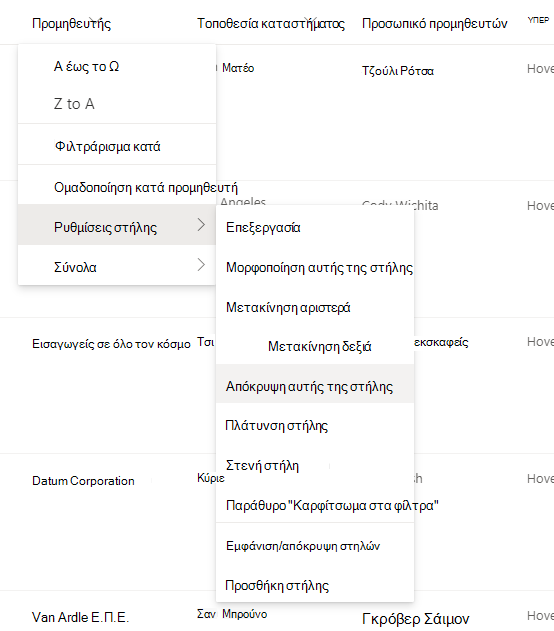Image resolution: width=554 pixels, height=631 pixels.
Task: Open the Προμηθευτής column header dropdown
Action: click(71, 23)
